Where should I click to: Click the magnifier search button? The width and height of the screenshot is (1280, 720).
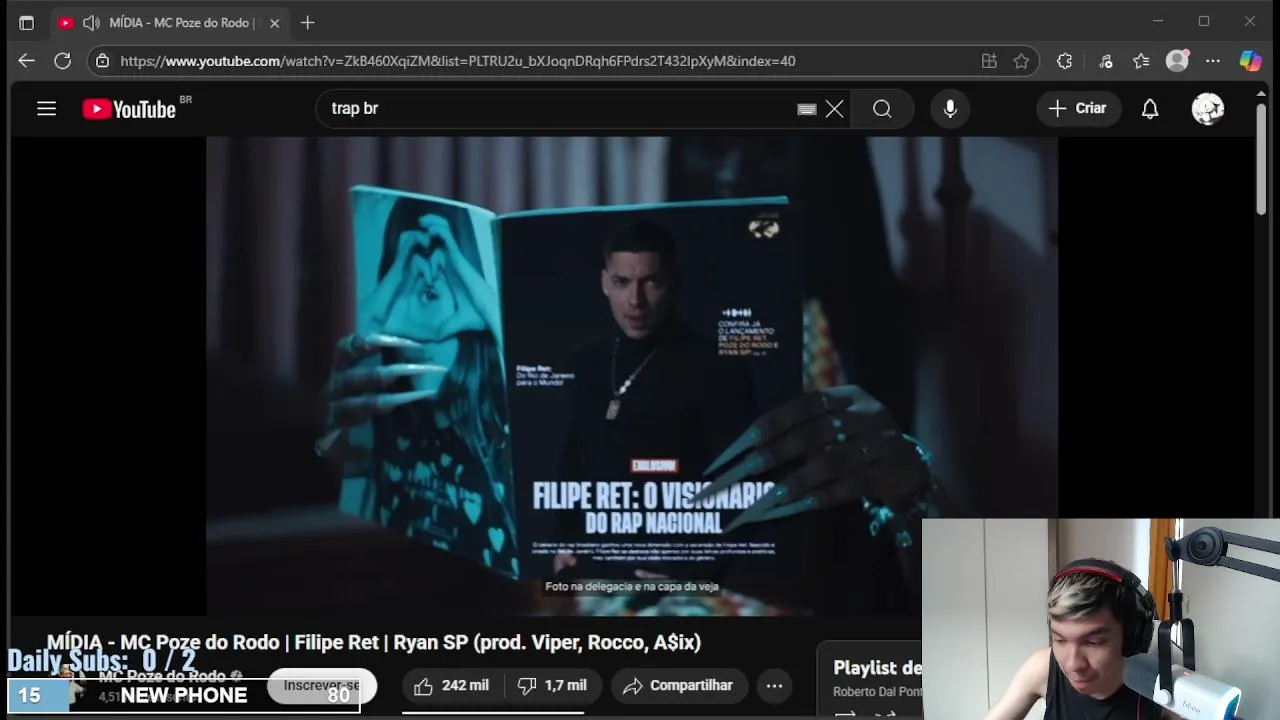(x=882, y=108)
